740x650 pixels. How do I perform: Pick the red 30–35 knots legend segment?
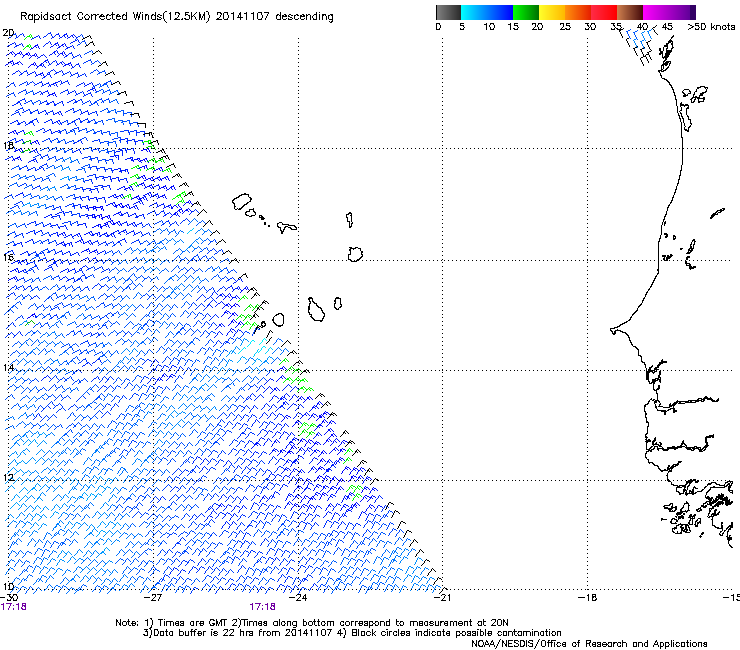(x=604, y=12)
